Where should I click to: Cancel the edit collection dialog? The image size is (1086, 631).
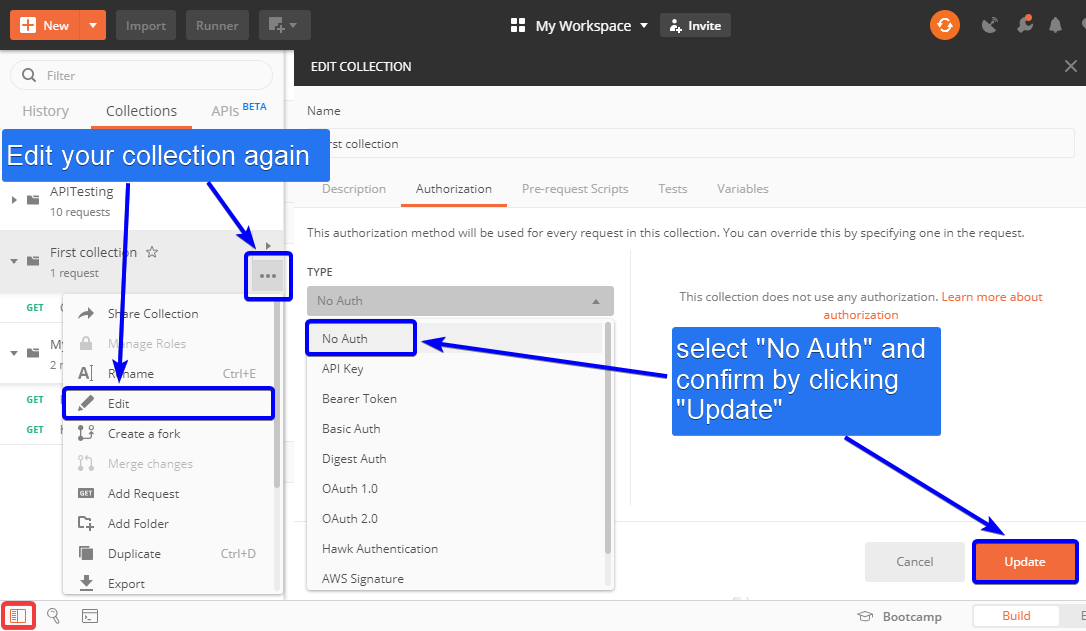tap(914, 562)
